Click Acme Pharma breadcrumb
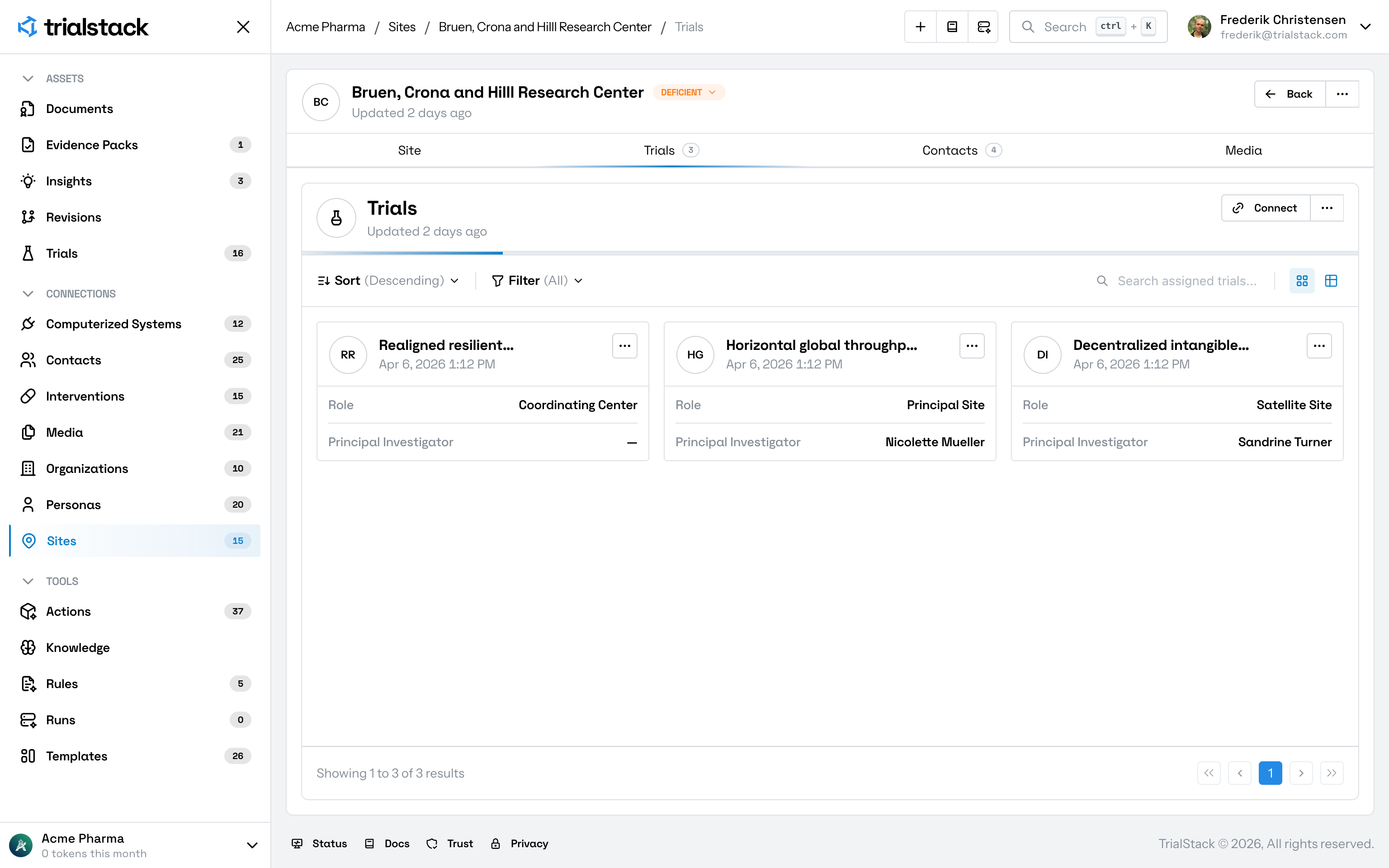Screen dimensions: 1389x868 click(x=326, y=27)
